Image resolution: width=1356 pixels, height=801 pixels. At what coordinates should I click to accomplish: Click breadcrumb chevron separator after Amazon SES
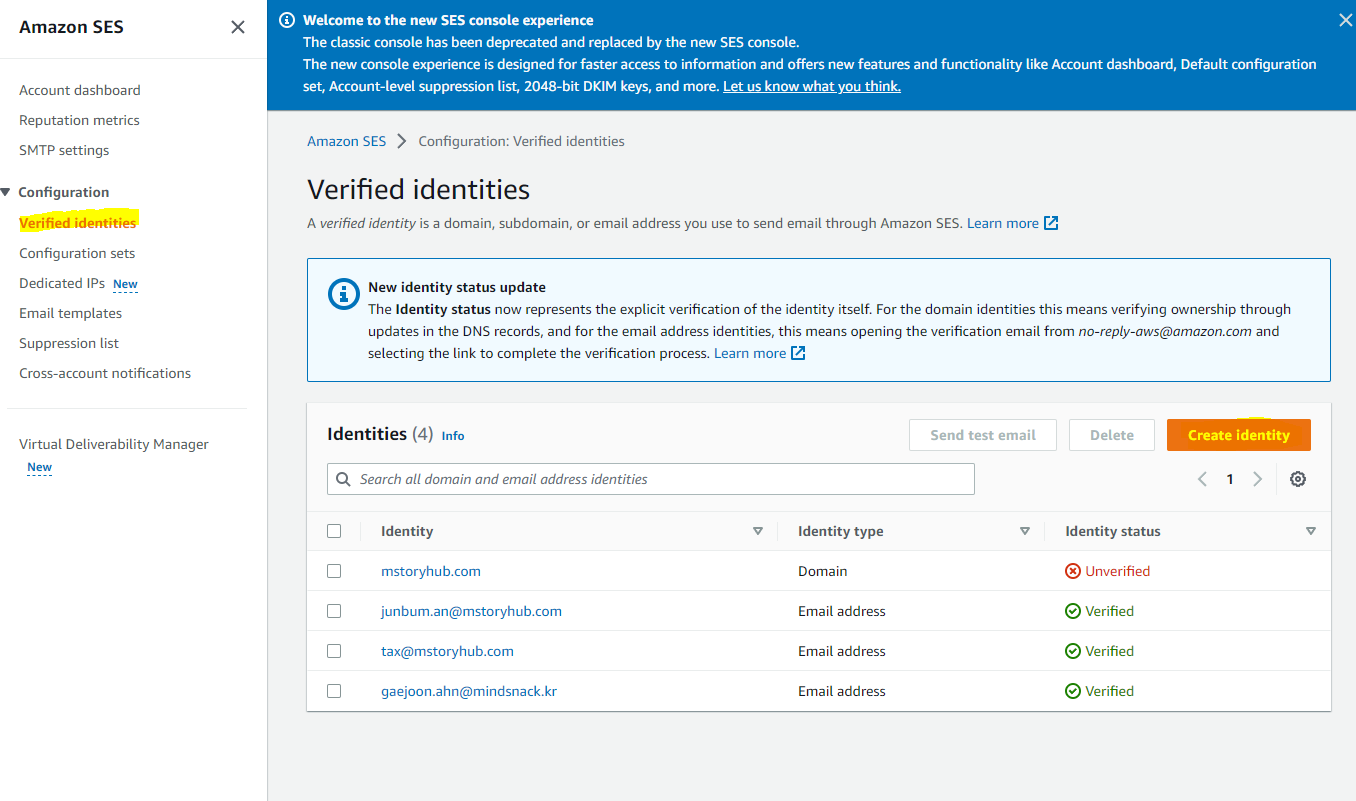coord(402,141)
